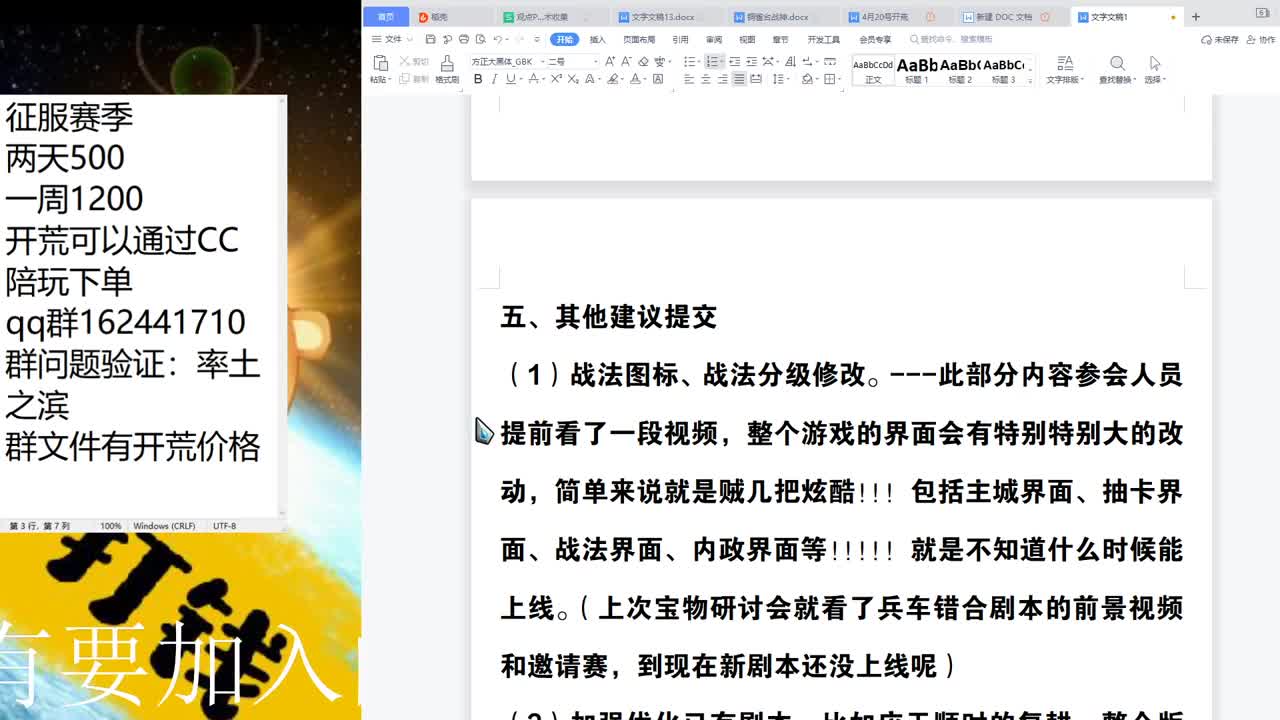1280x720 pixels.
Task: Switch to the 页面布局 ribbon tab
Action: click(x=639, y=39)
